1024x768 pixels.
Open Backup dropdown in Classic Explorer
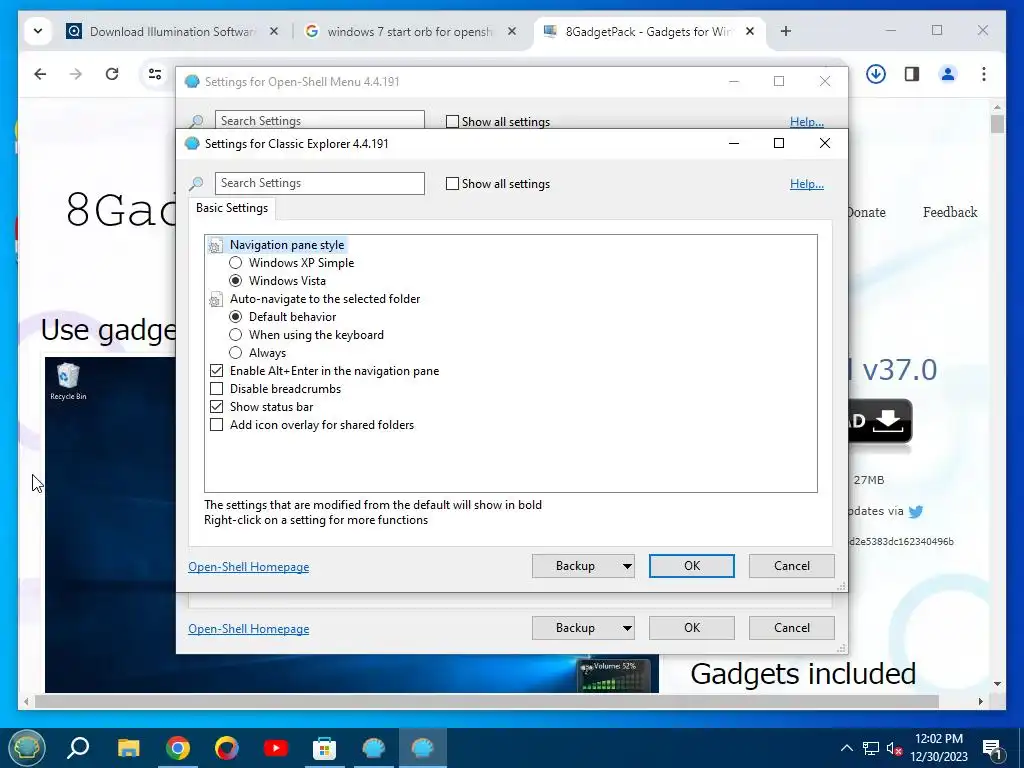click(626, 566)
